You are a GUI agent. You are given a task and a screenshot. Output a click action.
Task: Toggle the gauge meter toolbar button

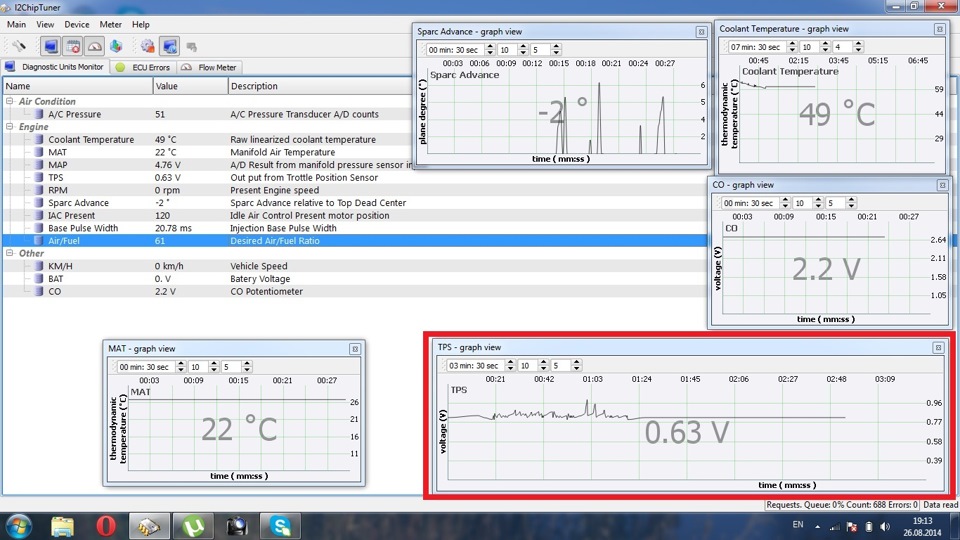pyautogui.click(x=94, y=46)
